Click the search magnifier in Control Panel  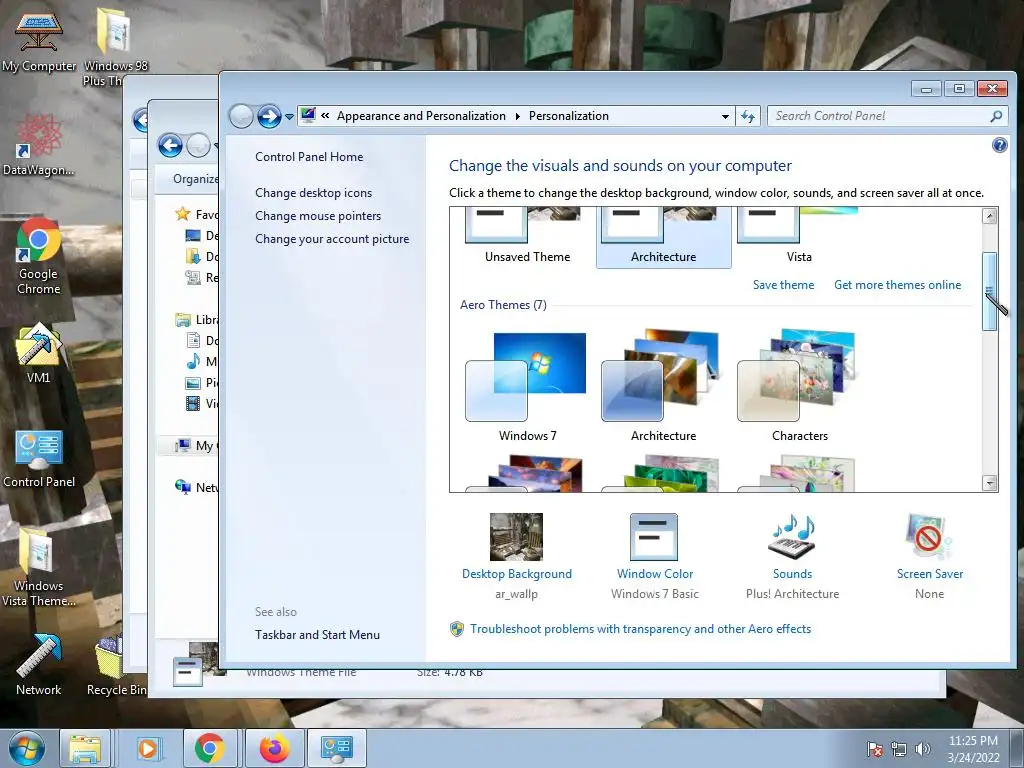[x=996, y=116]
